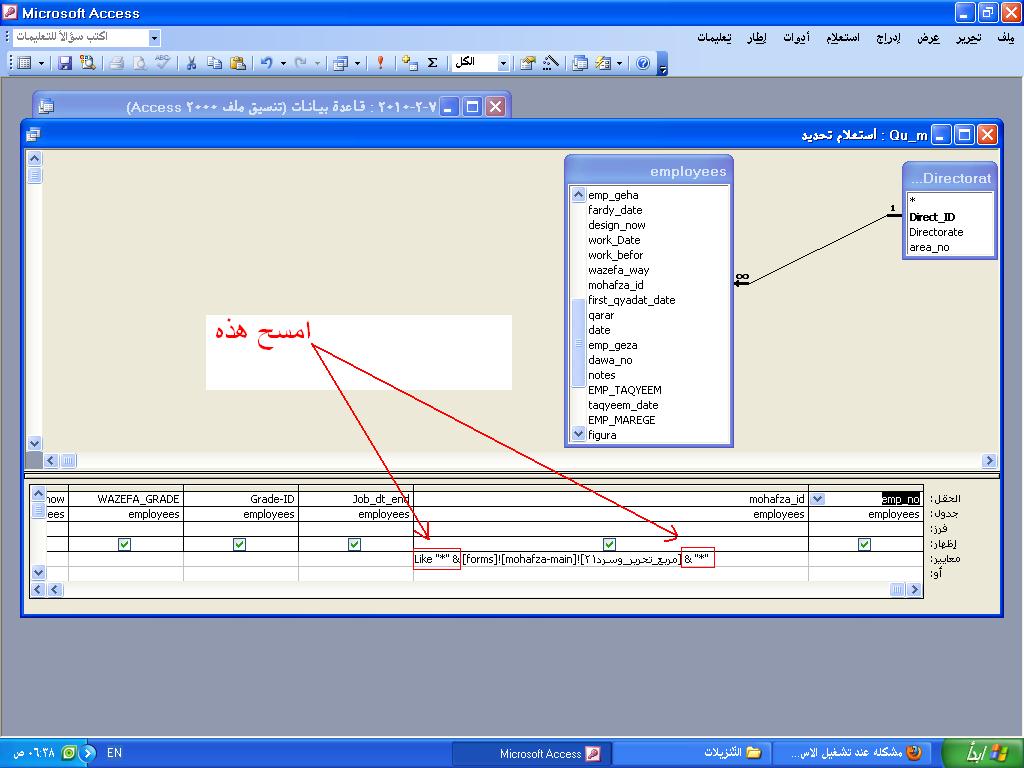This screenshot has height=768, width=1024.
Task: Click the mohafza_id criteria expression cell
Action: pyautogui.click(x=611, y=559)
